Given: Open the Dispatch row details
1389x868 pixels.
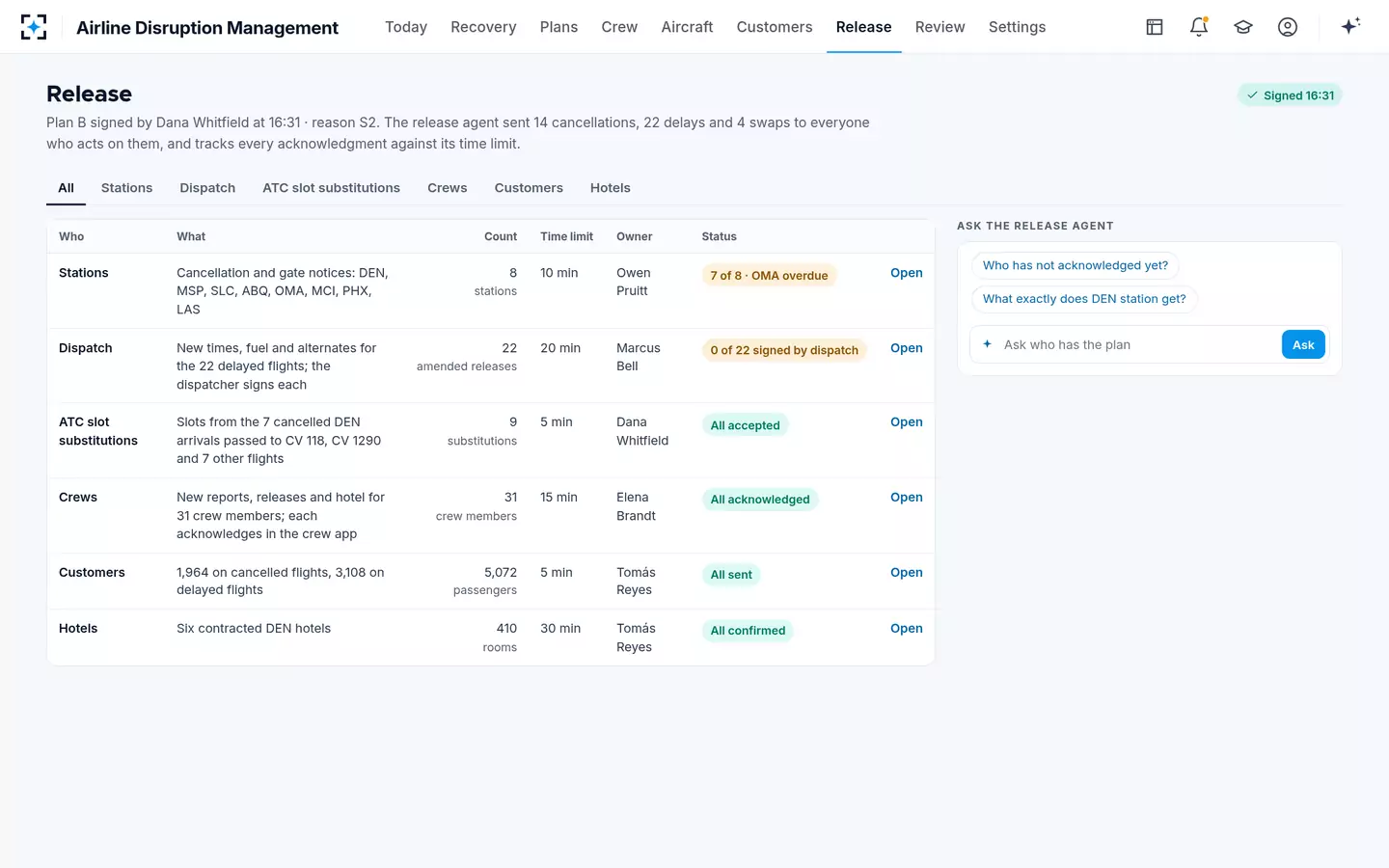Looking at the screenshot, I should pyautogui.click(x=907, y=348).
